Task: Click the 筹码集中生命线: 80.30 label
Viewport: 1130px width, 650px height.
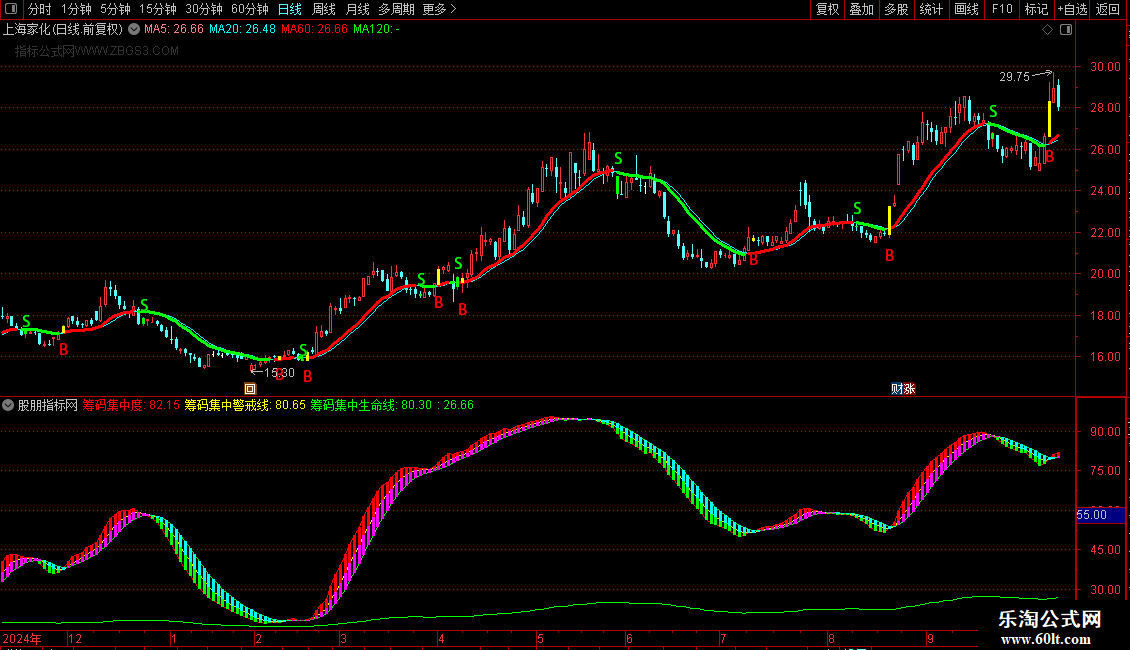Action: click(x=371, y=405)
